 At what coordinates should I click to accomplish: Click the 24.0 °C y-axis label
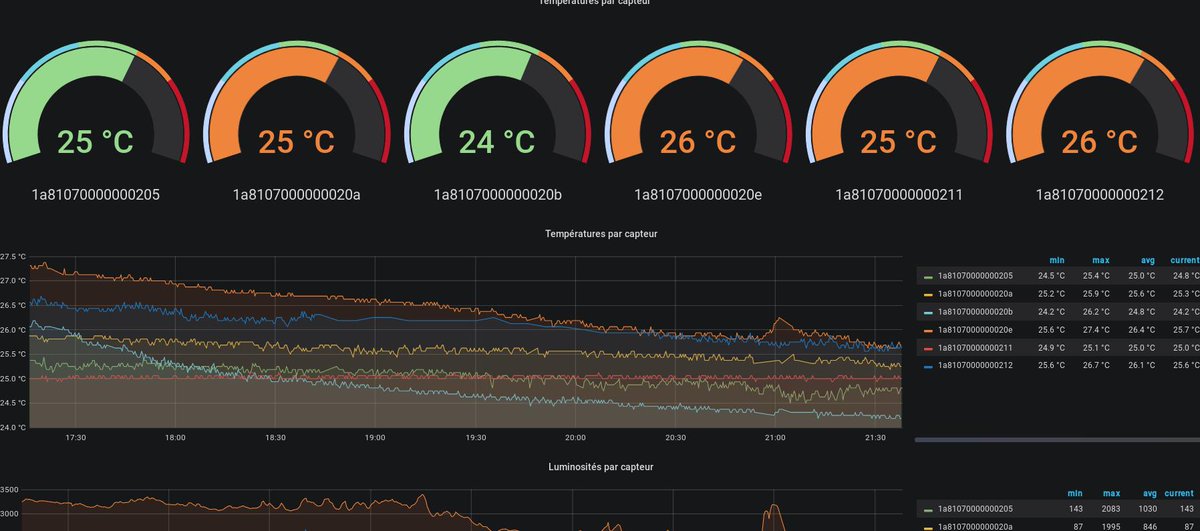pos(13,427)
